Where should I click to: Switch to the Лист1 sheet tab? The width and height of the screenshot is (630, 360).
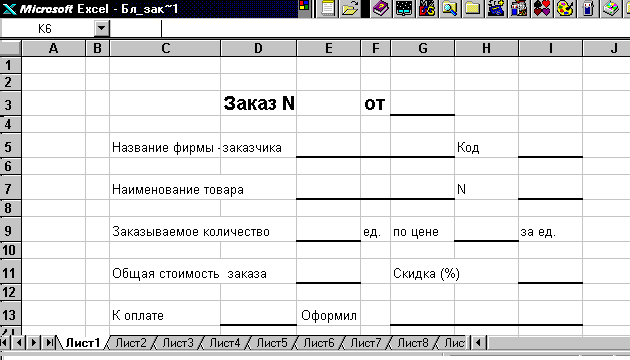coord(82,343)
